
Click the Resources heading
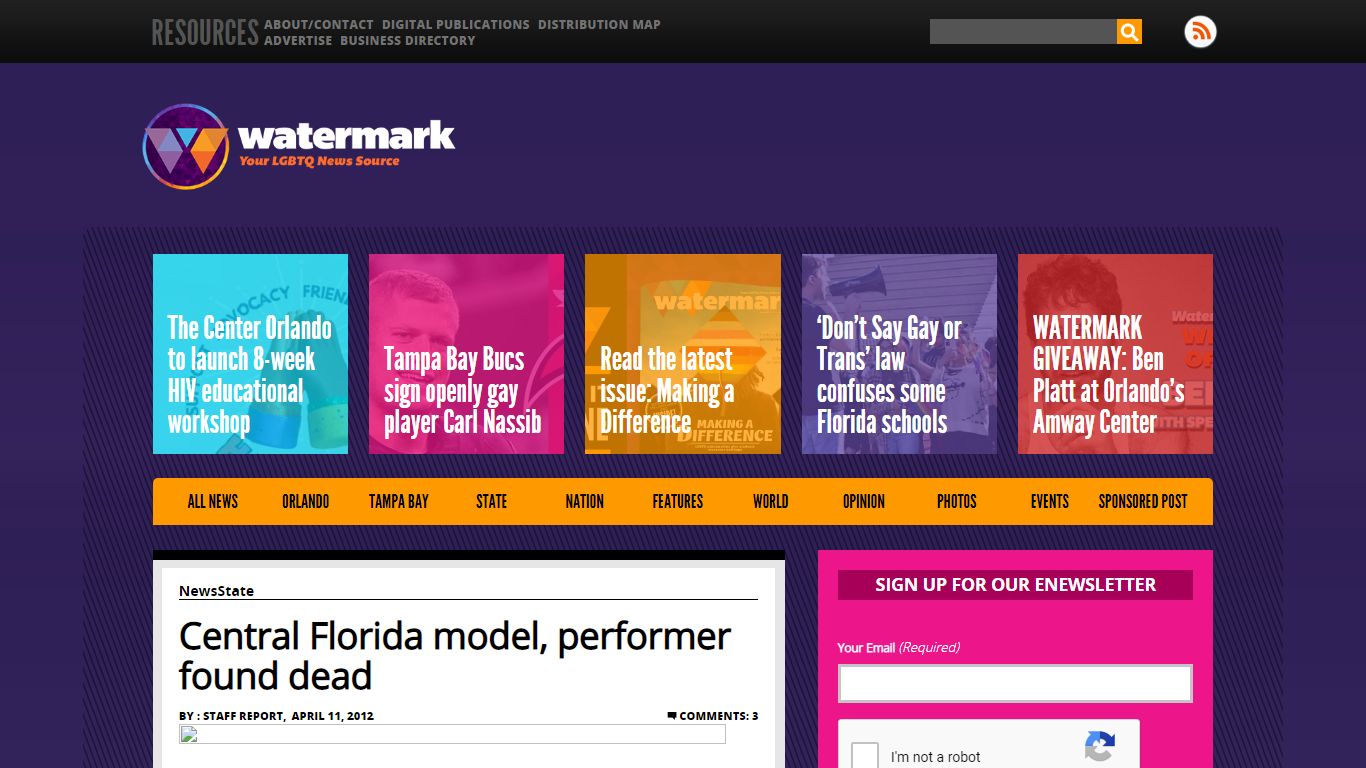[205, 32]
